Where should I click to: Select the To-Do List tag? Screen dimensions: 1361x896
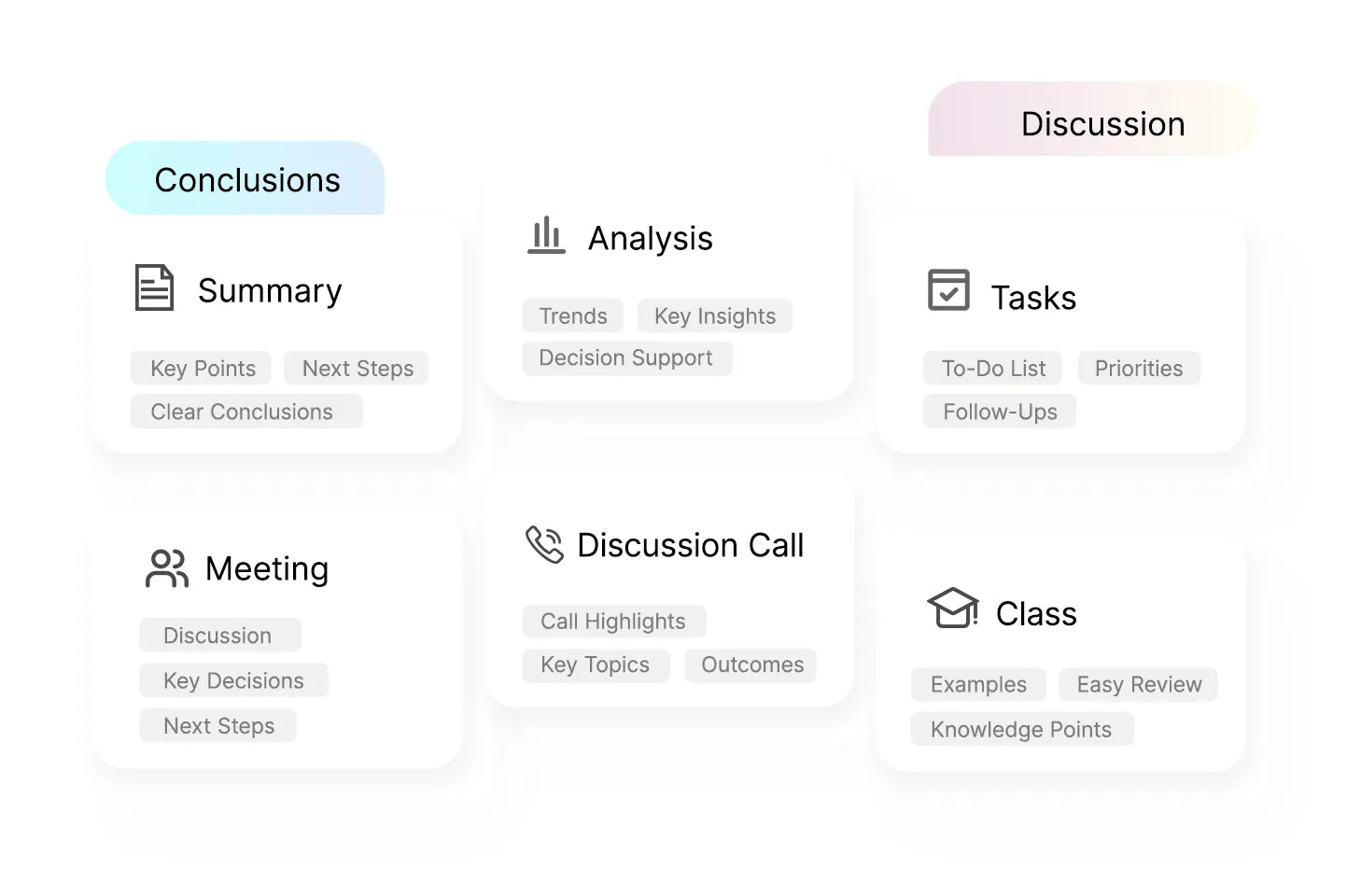click(x=993, y=369)
